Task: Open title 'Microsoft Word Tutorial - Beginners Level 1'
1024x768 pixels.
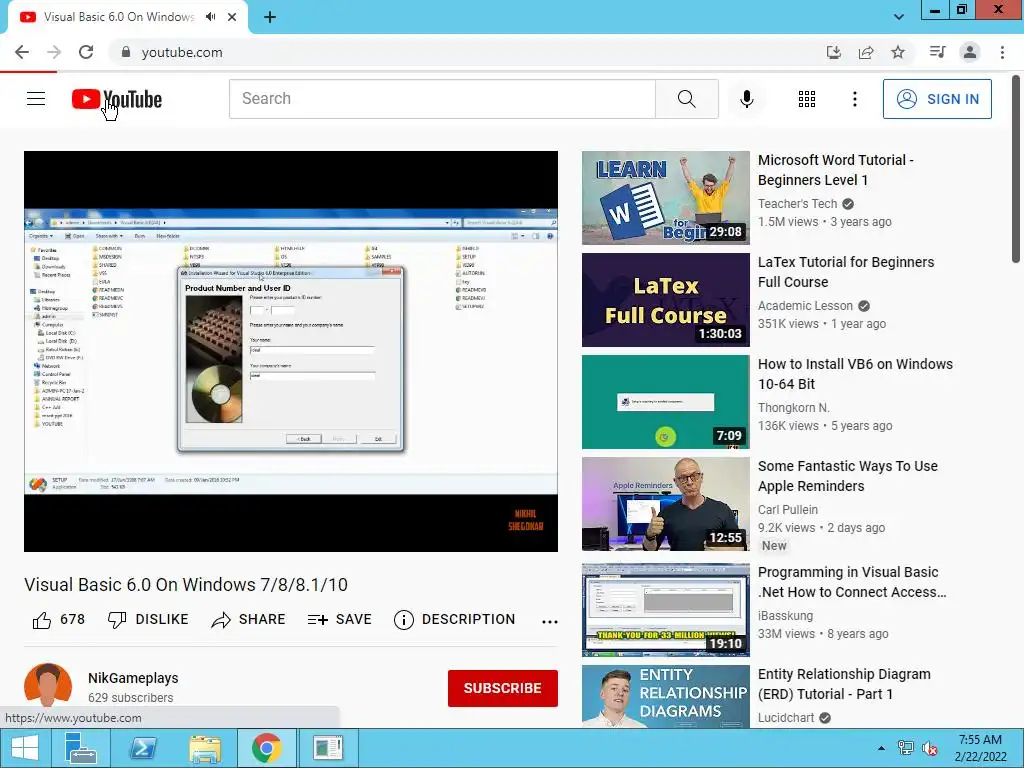Action: (x=835, y=170)
